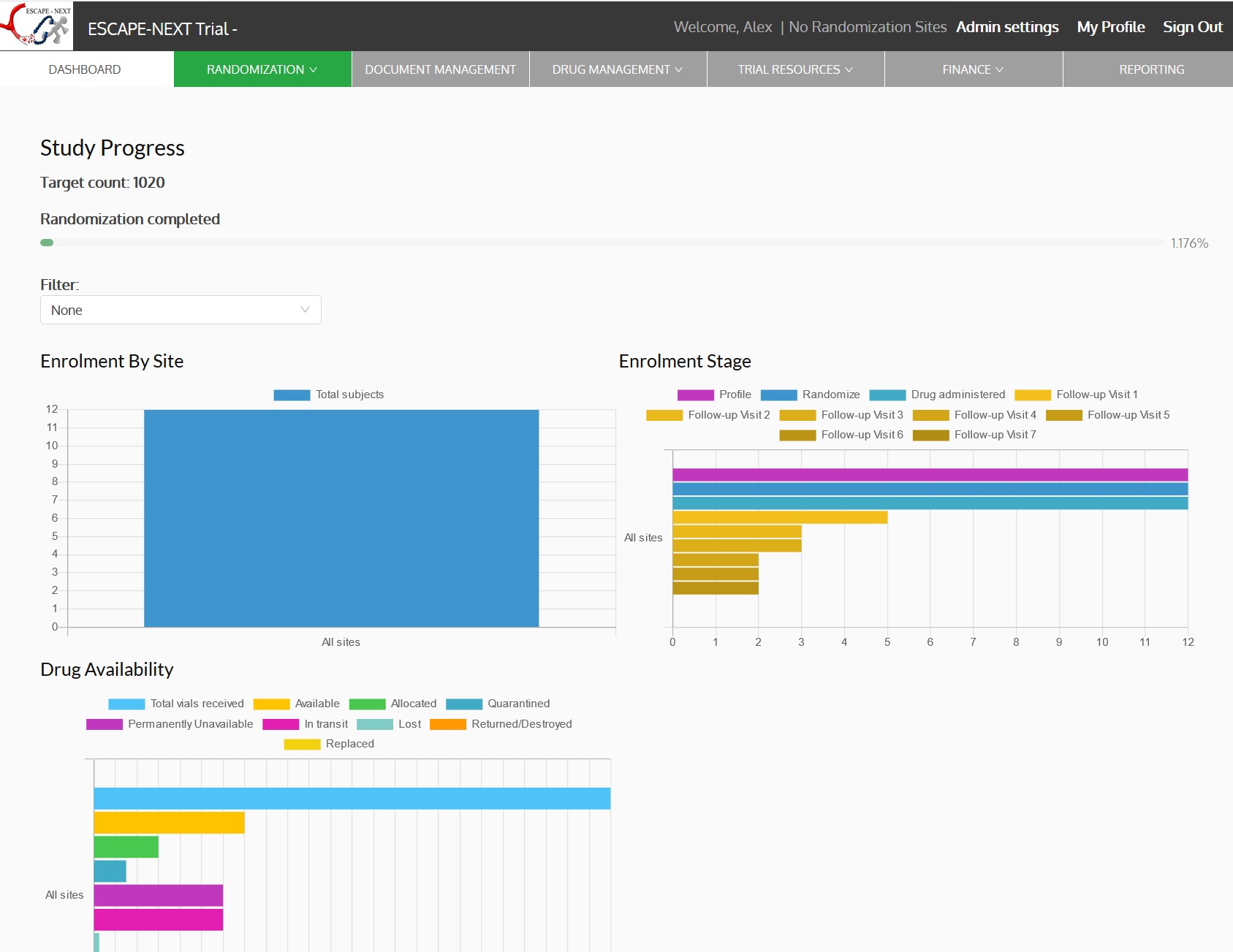
Task: Open the Reporting tab
Action: pyautogui.click(x=1151, y=69)
